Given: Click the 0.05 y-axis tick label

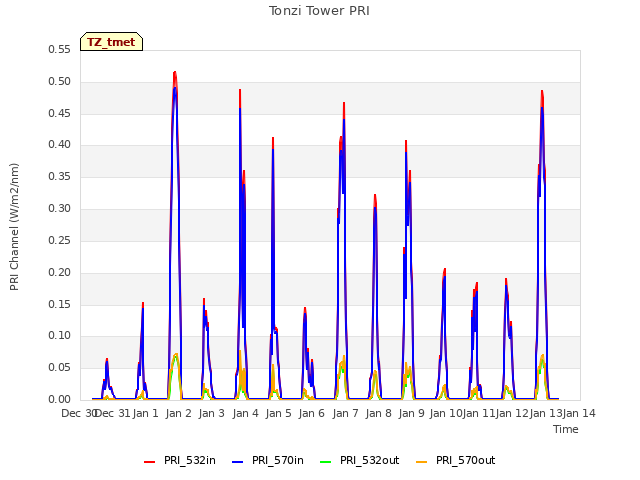Looking at the screenshot, I should (59, 367).
